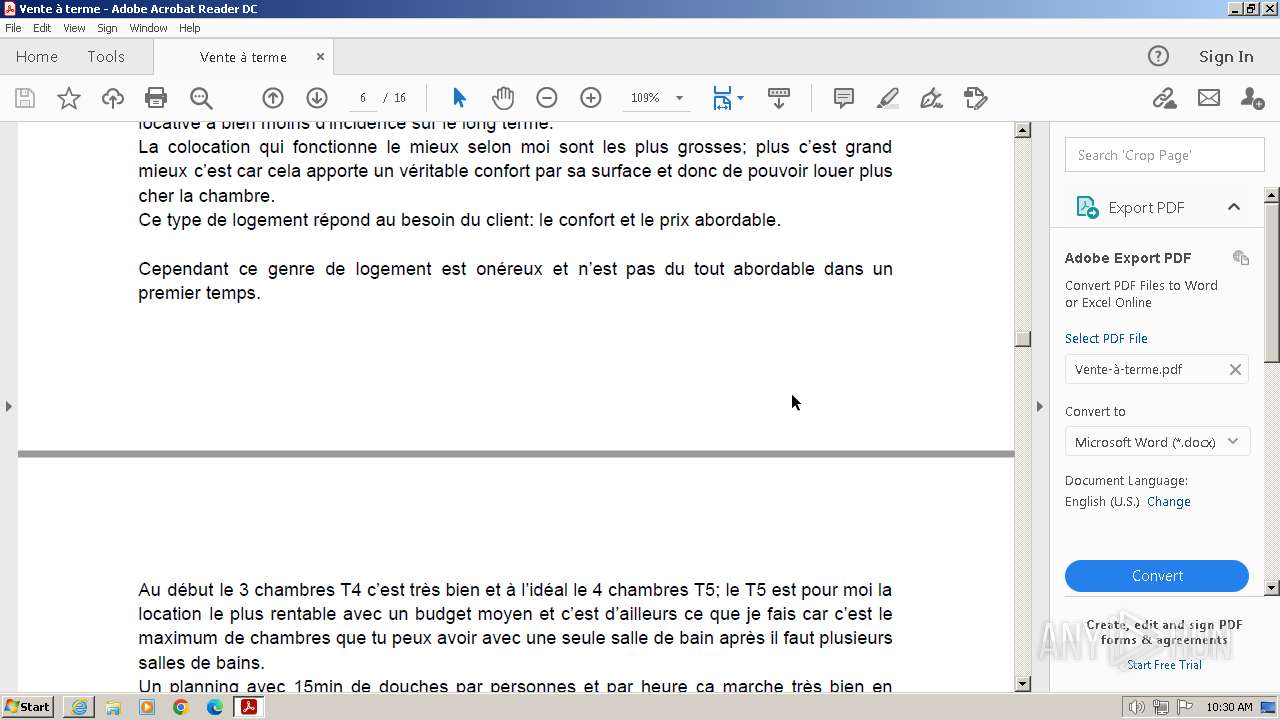Open the Edit menu
The height and width of the screenshot is (720, 1280).
pos(42,28)
